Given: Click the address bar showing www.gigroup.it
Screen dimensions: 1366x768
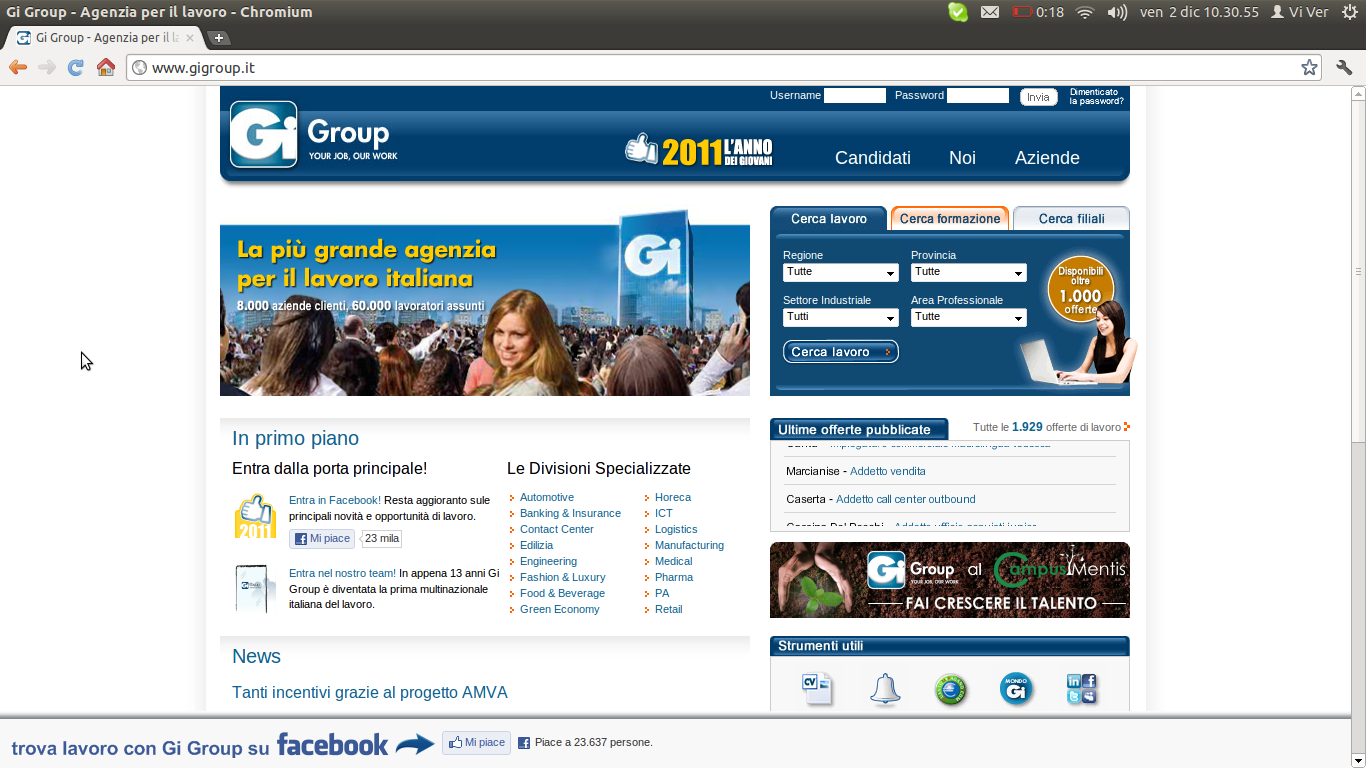Looking at the screenshot, I should tap(724, 68).
